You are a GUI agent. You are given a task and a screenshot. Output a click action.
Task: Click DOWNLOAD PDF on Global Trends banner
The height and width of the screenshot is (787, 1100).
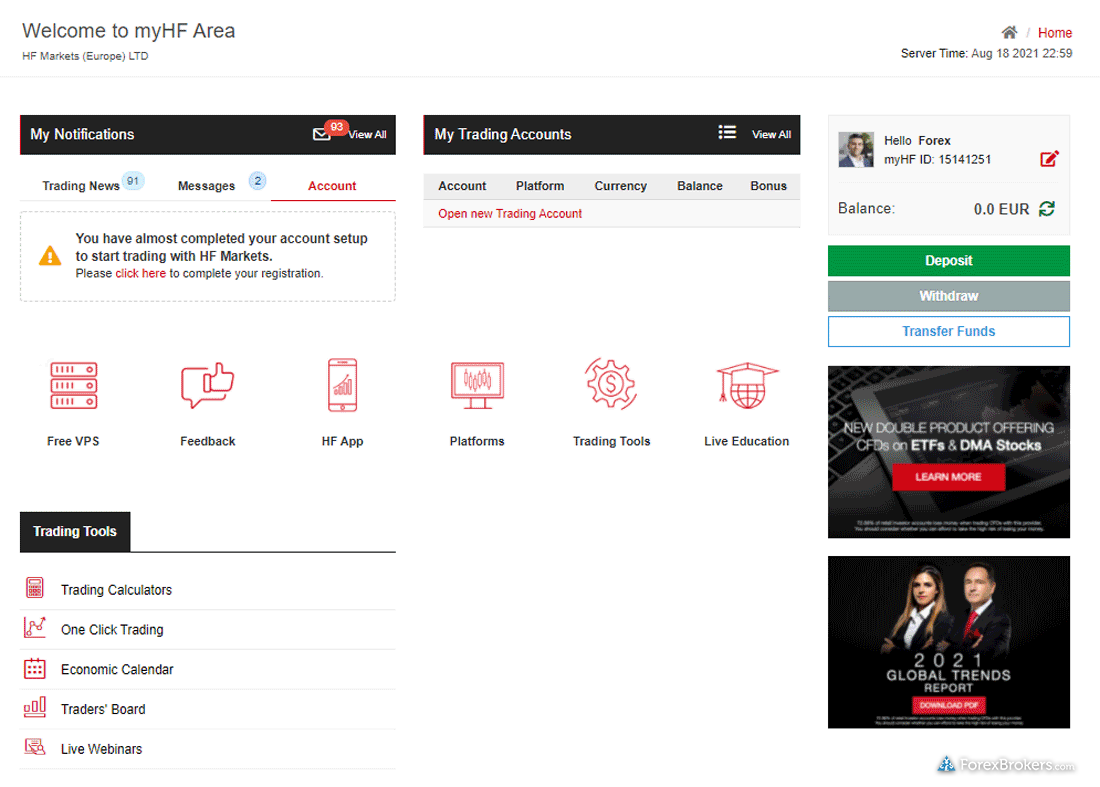(x=948, y=705)
